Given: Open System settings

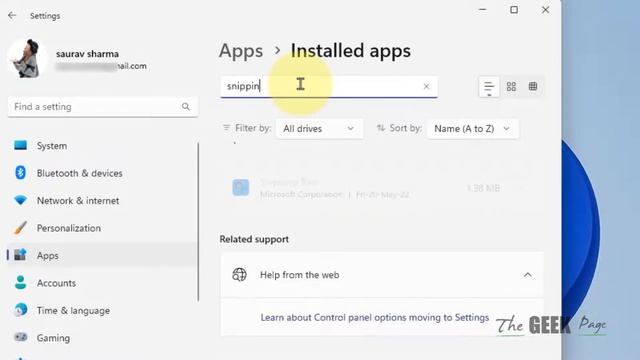Looking at the screenshot, I should click(102, 146).
